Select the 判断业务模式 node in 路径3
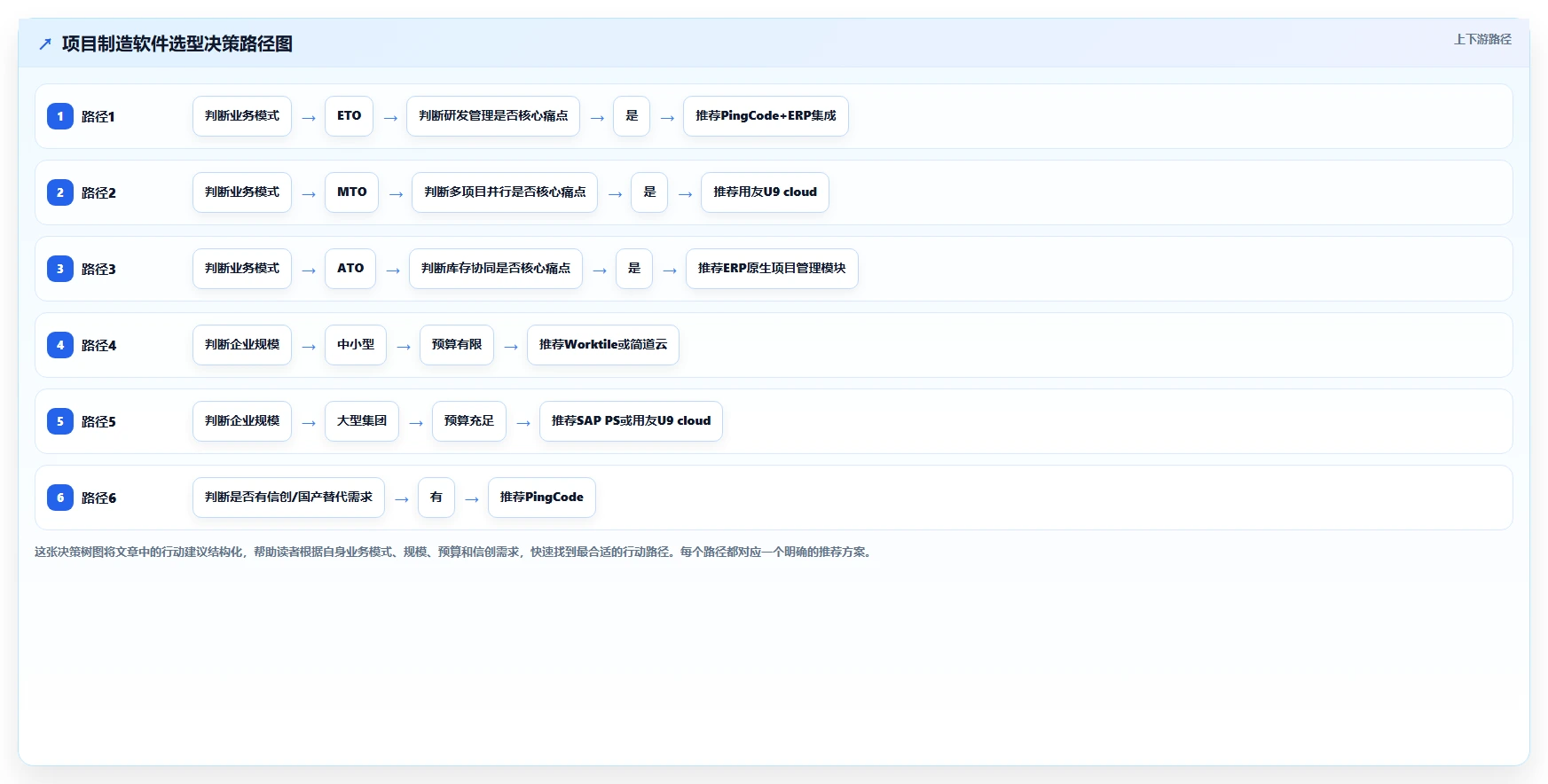The image size is (1548, 784). [x=242, y=269]
